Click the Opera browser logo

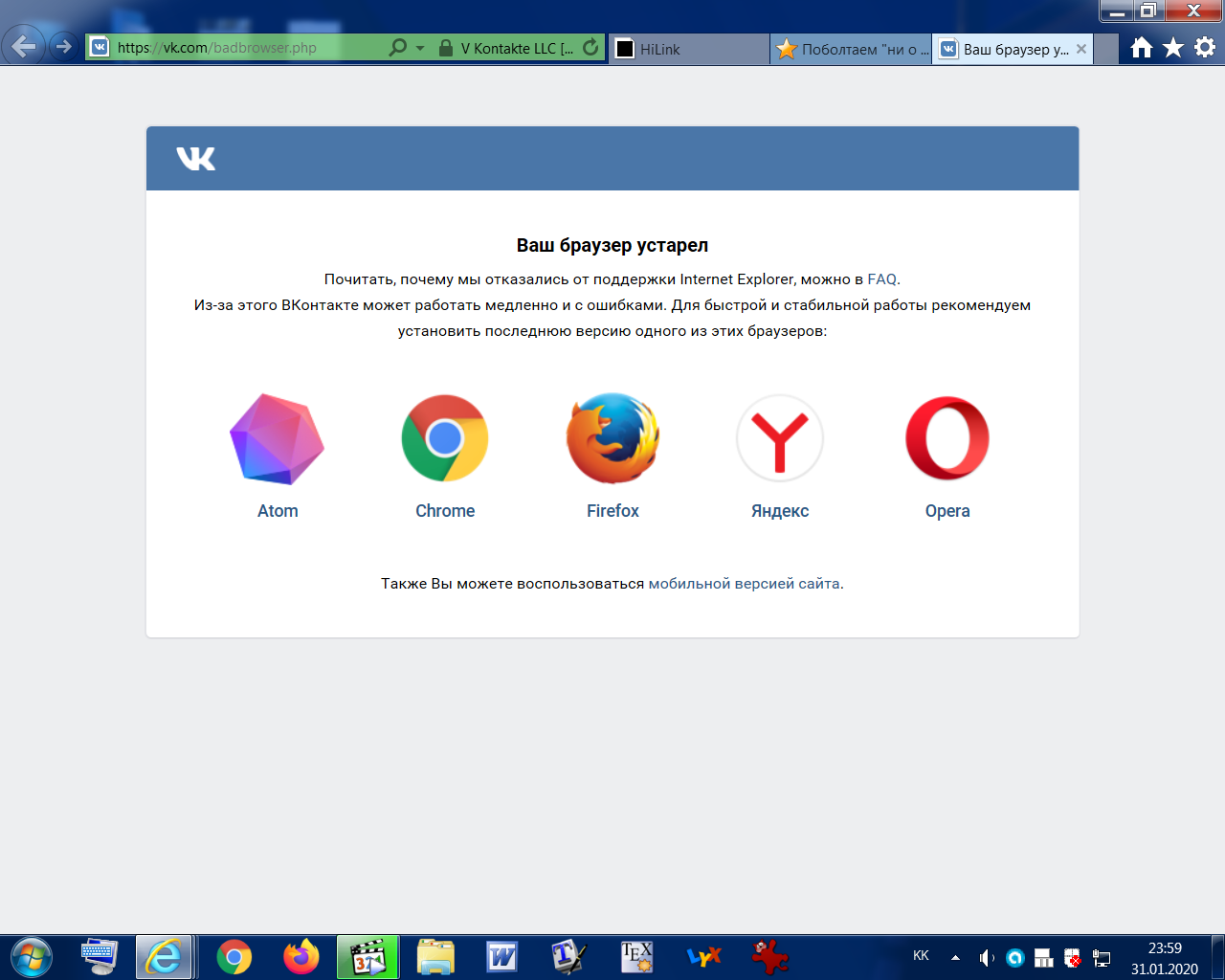point(947,438)
